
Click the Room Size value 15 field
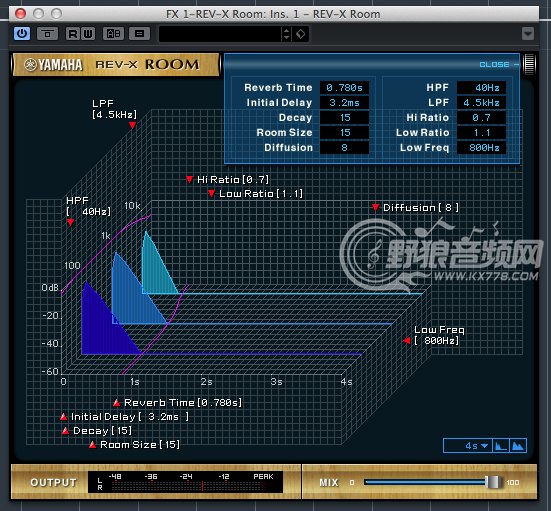344,132
